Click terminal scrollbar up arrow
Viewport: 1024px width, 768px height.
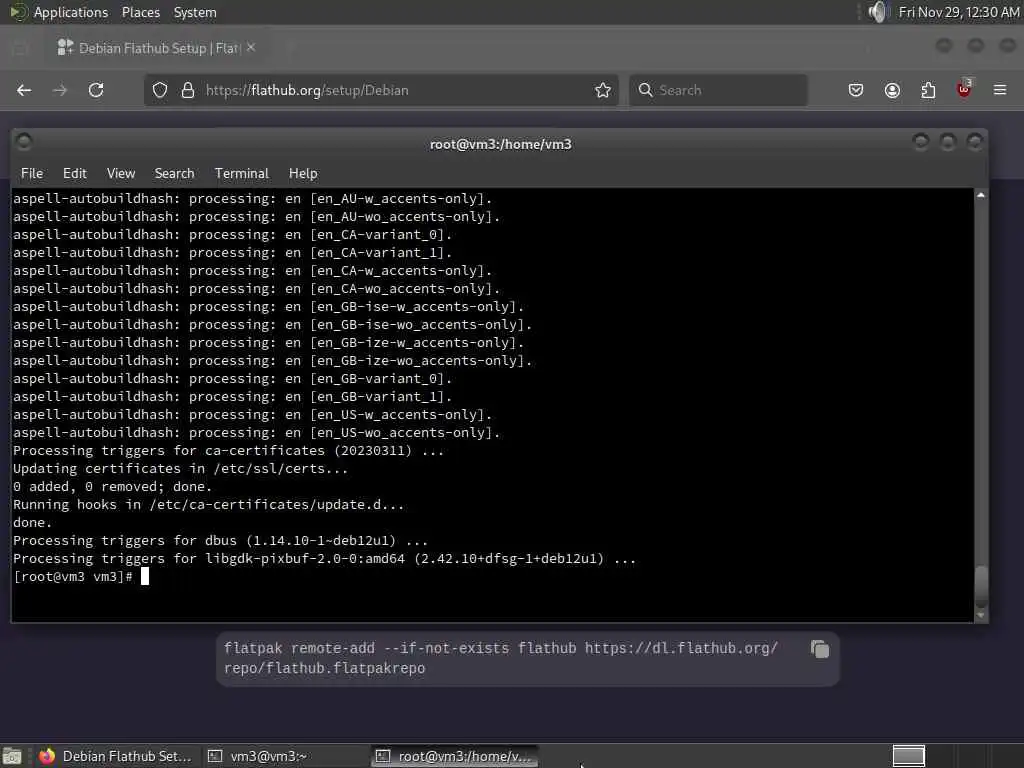980,195
